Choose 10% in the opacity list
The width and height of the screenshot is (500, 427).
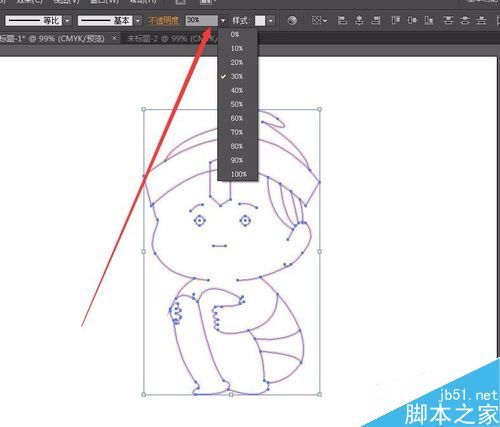tap(238, 48)
